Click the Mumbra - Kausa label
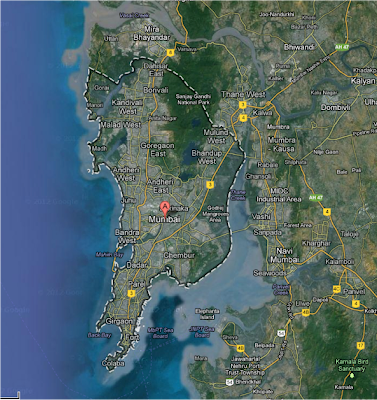377x400 pixels. 281,144
